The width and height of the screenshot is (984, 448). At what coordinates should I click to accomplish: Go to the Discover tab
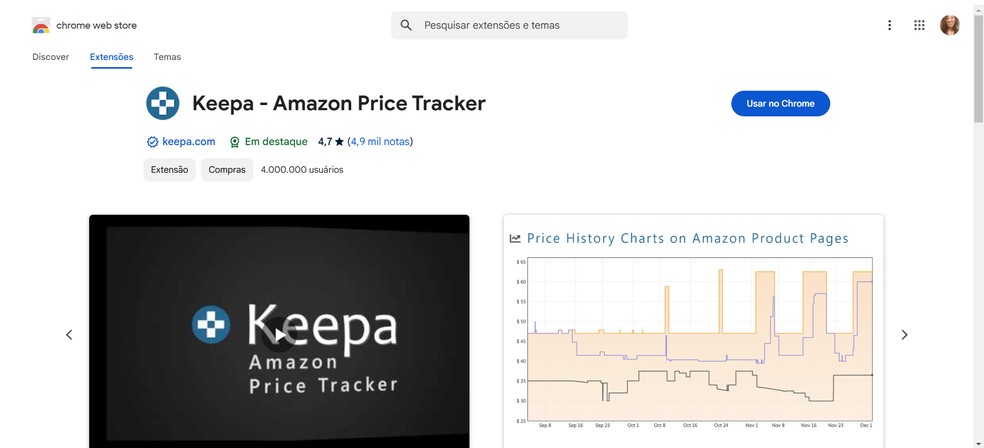pos(50,57)
